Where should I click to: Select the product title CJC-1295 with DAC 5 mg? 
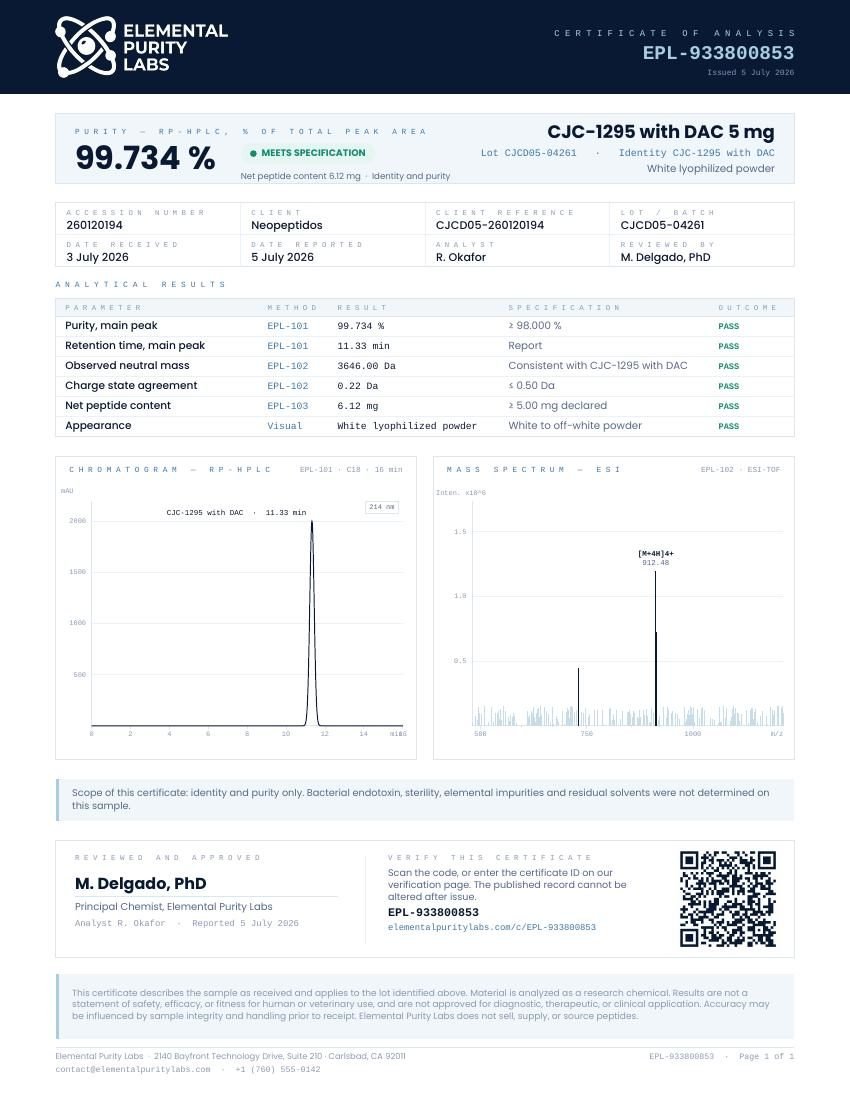click(661, 132)
